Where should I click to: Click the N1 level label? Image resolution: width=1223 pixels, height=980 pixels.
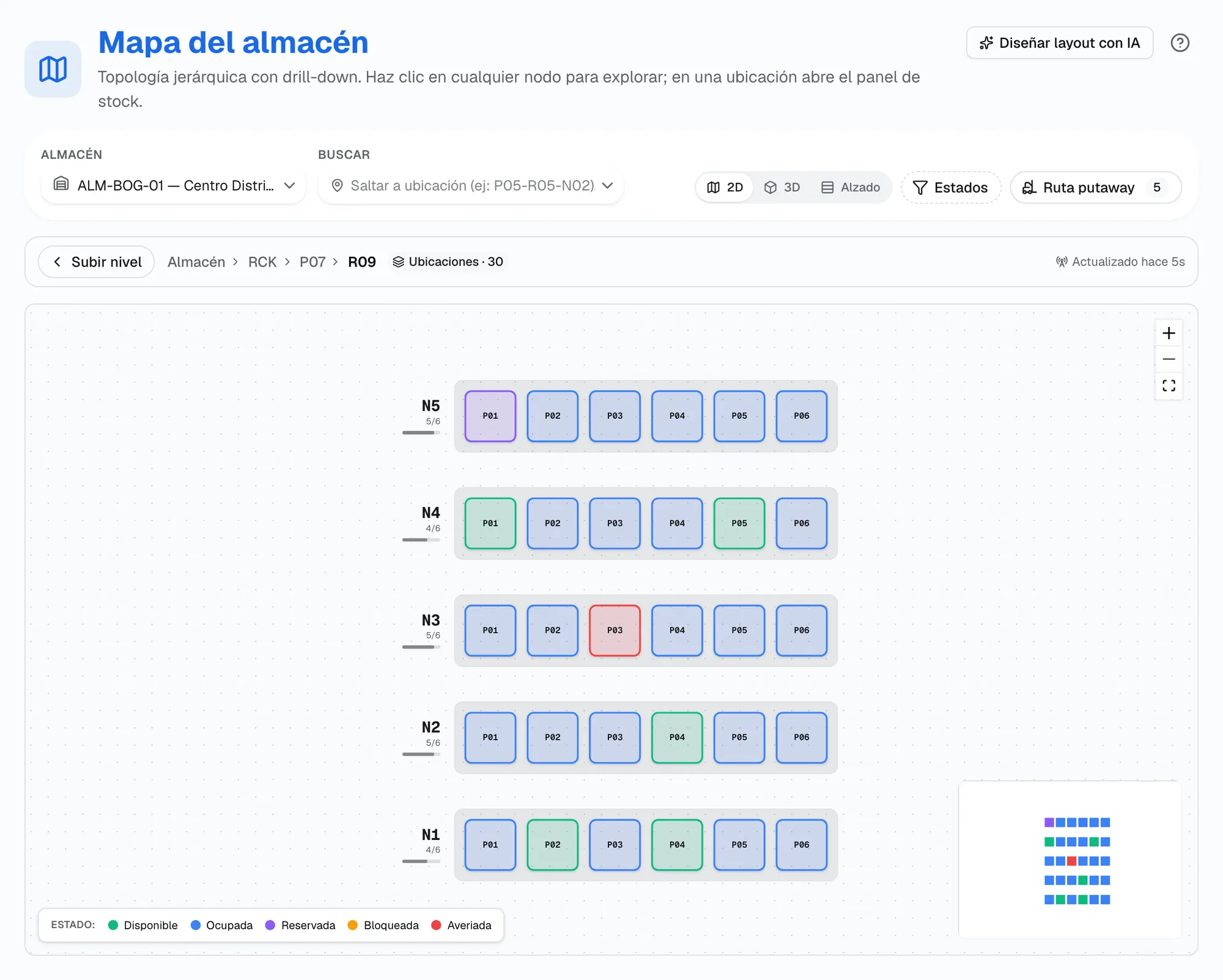tap(430, 834)
